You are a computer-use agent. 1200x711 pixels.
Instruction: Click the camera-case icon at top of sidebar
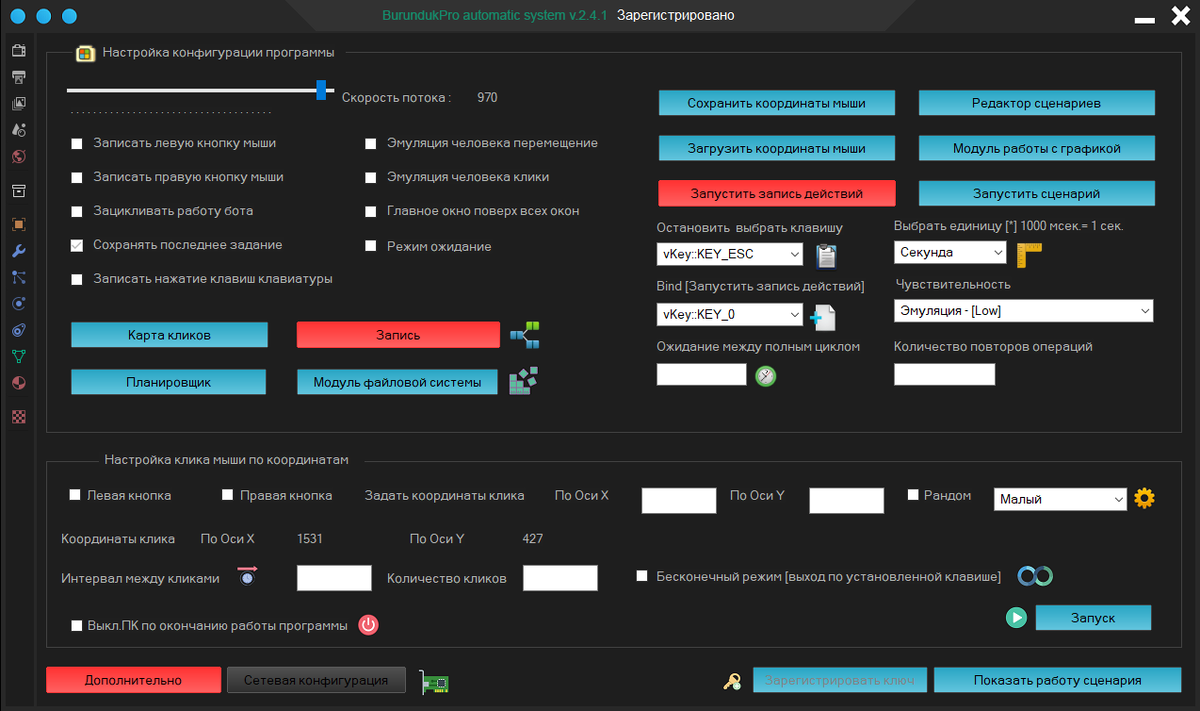tap(18, 50)
